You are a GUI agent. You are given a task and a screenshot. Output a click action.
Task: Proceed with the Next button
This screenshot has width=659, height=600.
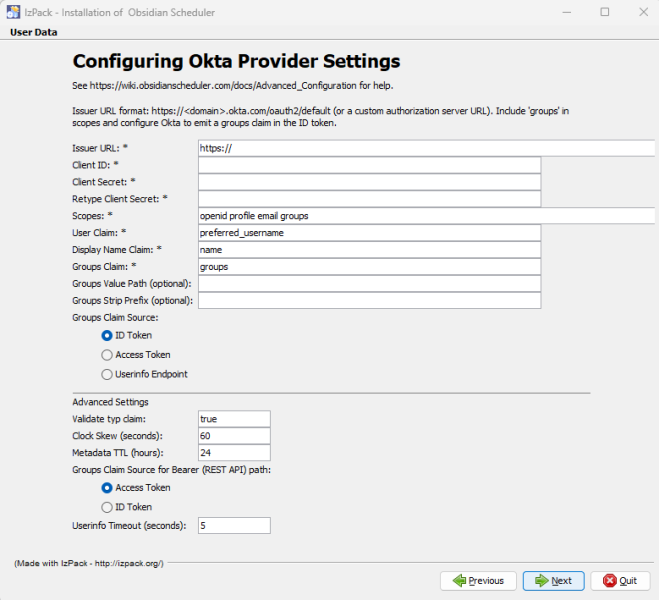554,581
